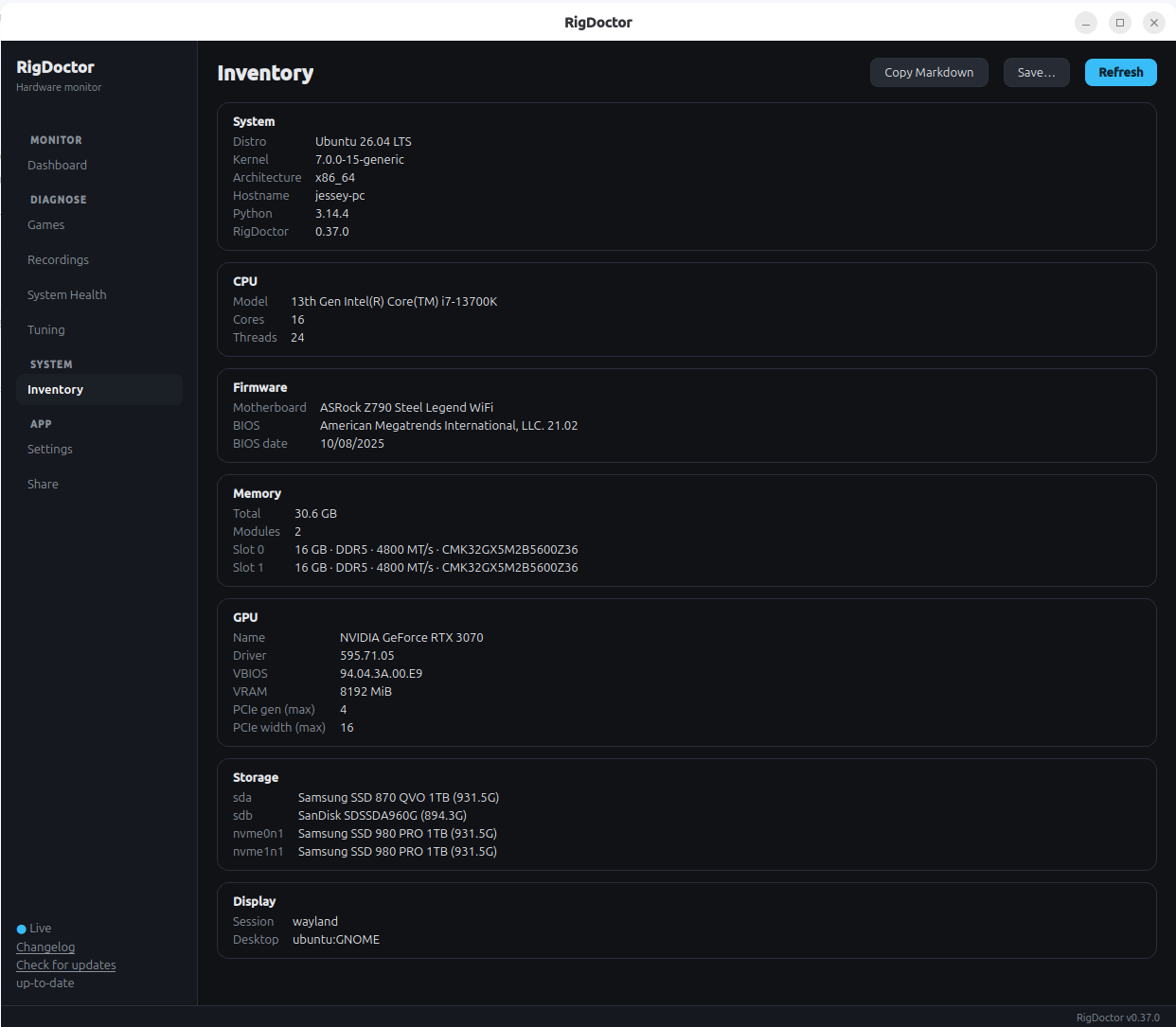
Task: Click the distro value Ubuntu 26.04 LTS
Action: point(364,141)
